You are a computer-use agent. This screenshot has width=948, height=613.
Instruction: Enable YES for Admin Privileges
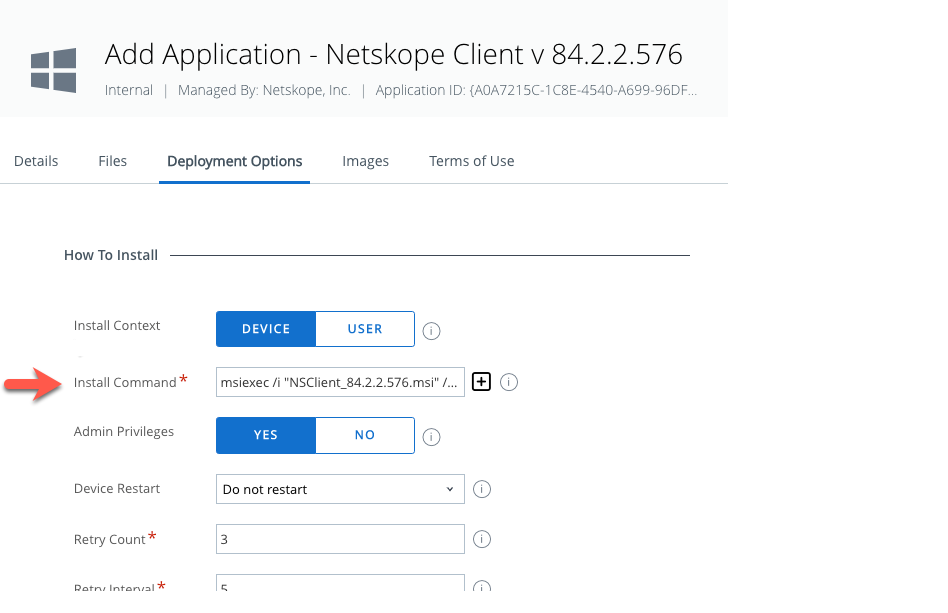(x=265, y=436)
